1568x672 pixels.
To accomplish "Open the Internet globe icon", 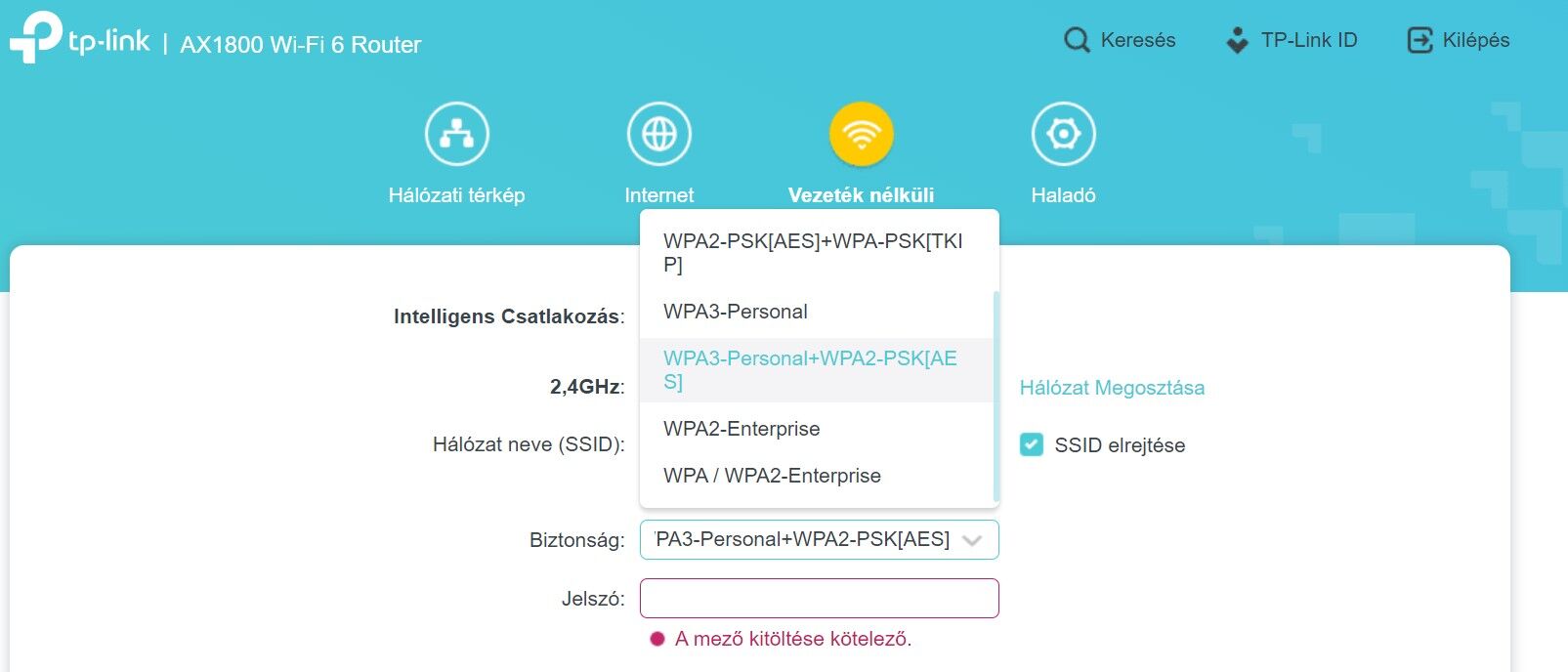I will point(658,134).
